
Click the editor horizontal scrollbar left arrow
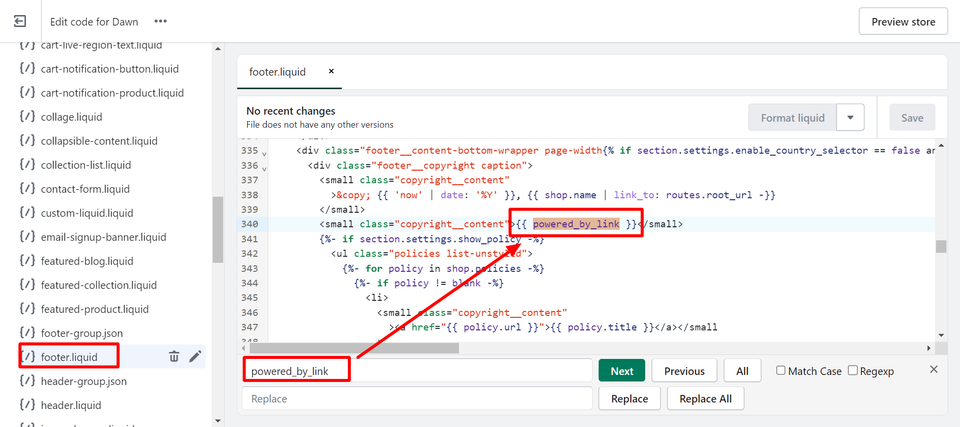point(242,347)
